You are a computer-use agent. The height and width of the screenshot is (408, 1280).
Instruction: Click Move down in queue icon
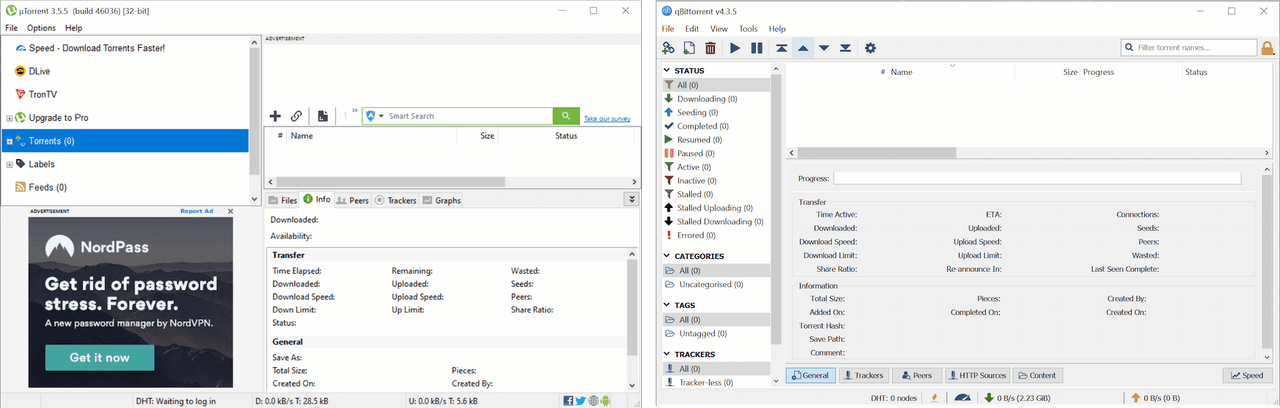824,48
